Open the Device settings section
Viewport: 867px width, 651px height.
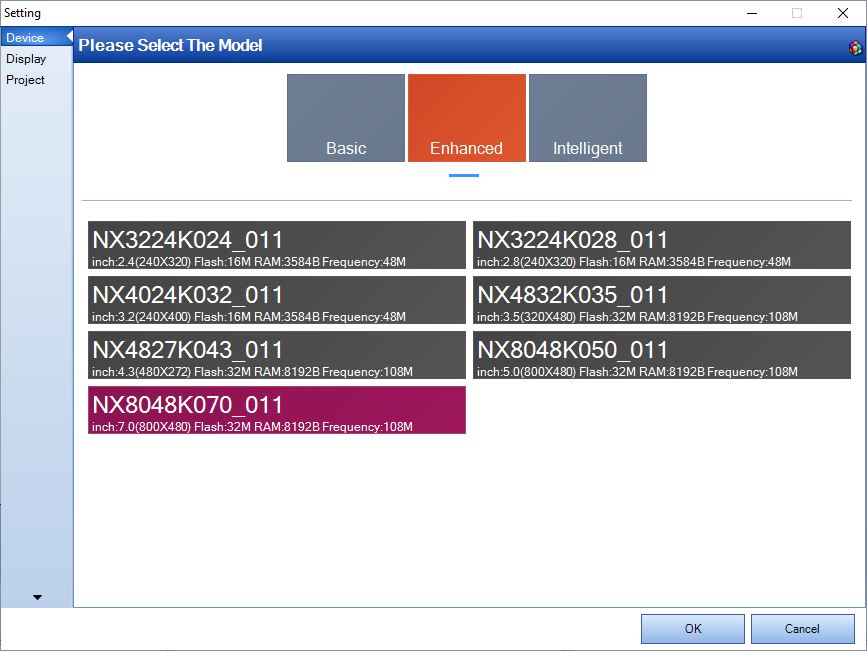tap(25, 38)
